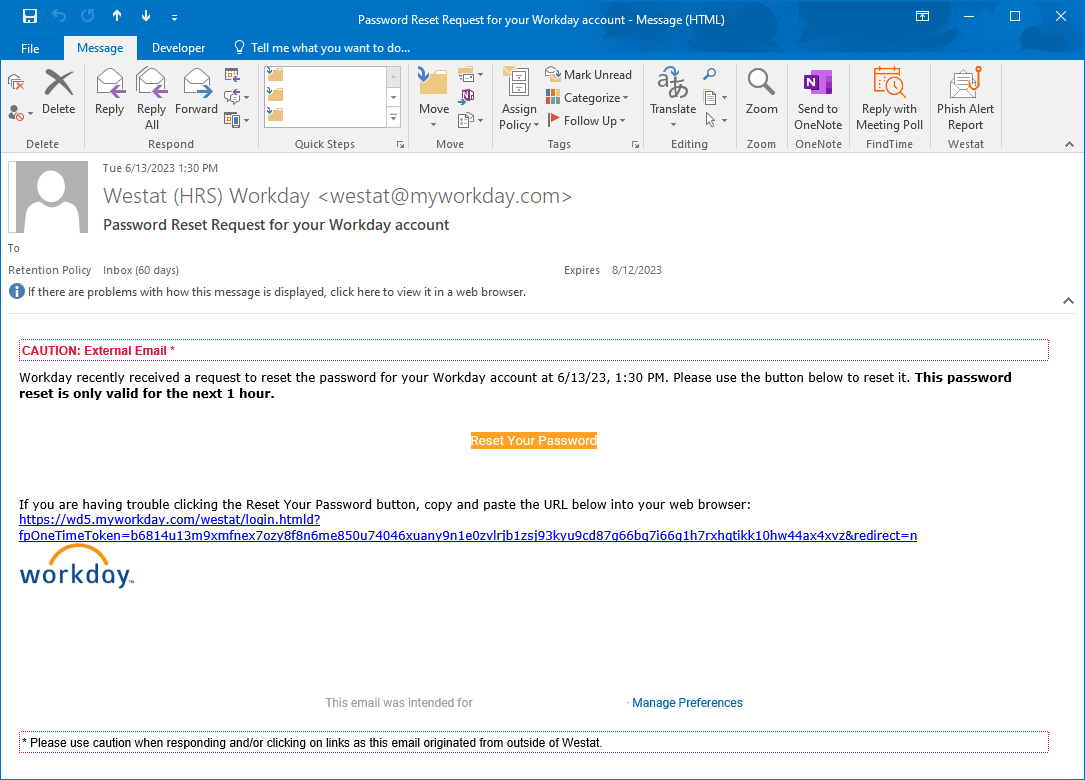
Task: Open the Manage Quick Steps dialog launcher
Action: (x=400, y=144)
